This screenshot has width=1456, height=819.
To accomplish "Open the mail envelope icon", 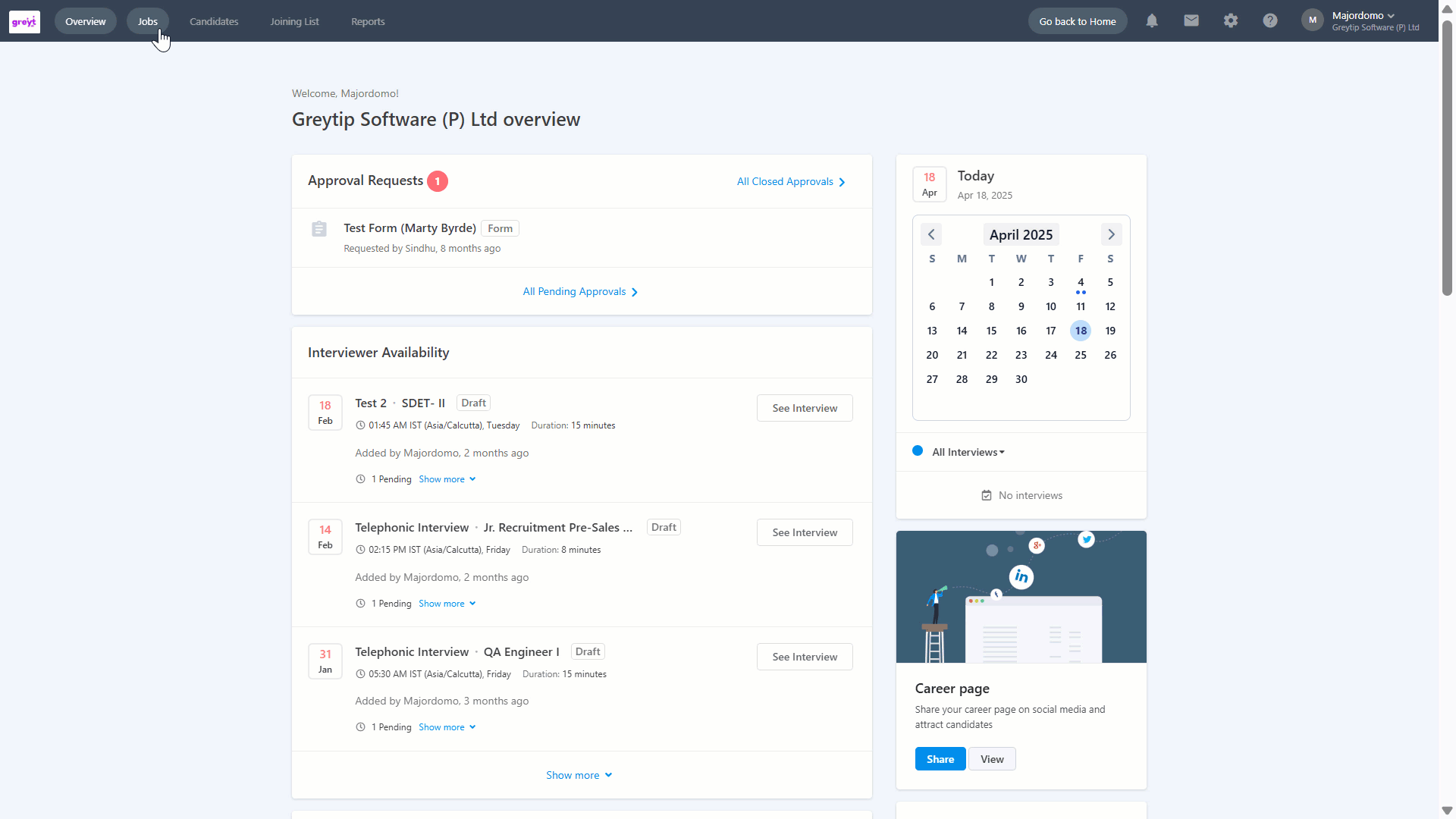I will (x=1191, y=21).
